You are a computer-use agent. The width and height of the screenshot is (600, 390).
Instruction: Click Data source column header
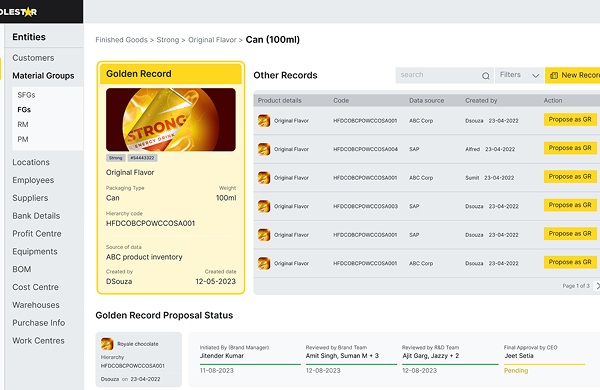426,101
